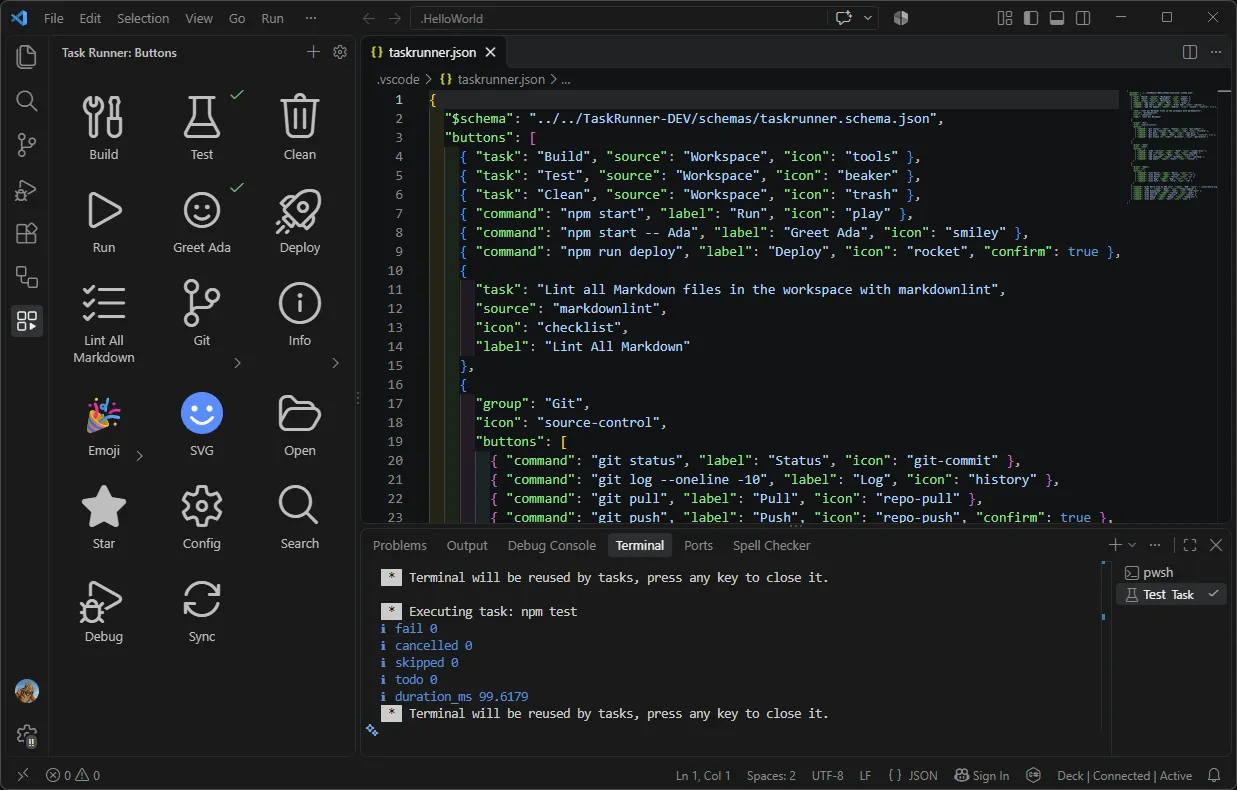Add a new Task Runner button with plus
Screen dimensions: 1237x790
point(313,52)
